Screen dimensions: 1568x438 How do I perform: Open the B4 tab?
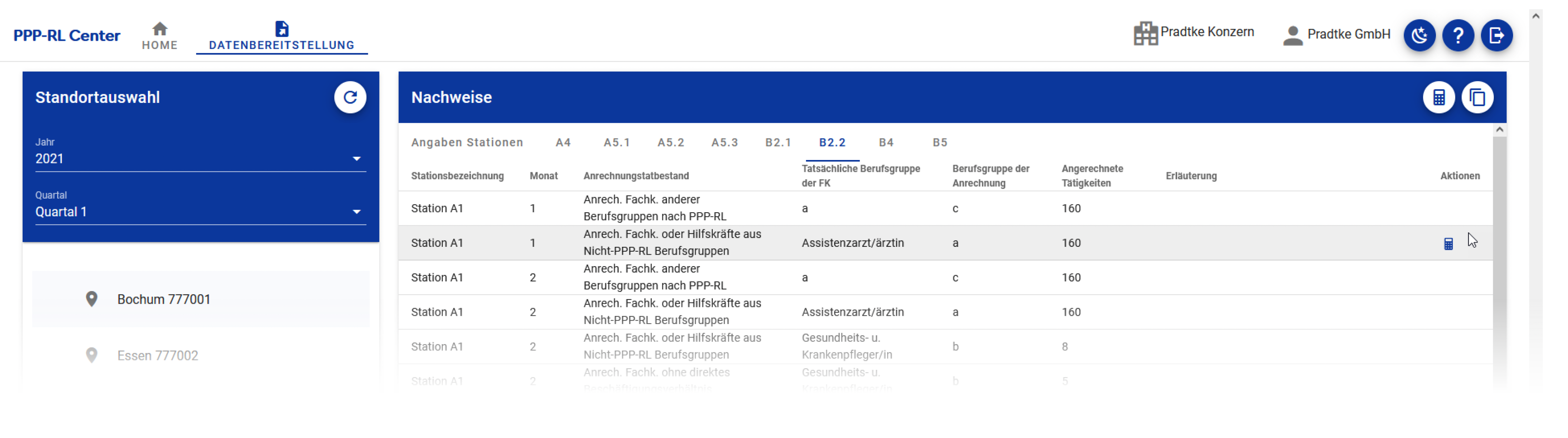point(886,143)
